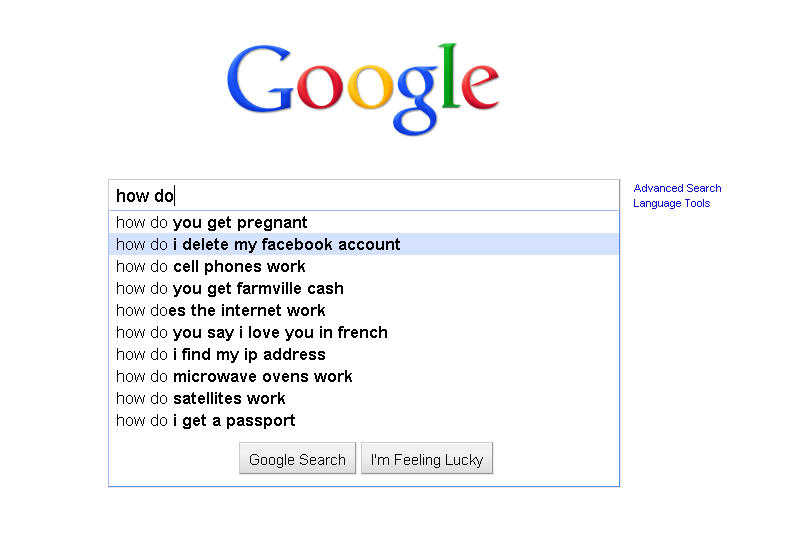Click the Google Search button
803x542 pixels.
pos(297,458)
